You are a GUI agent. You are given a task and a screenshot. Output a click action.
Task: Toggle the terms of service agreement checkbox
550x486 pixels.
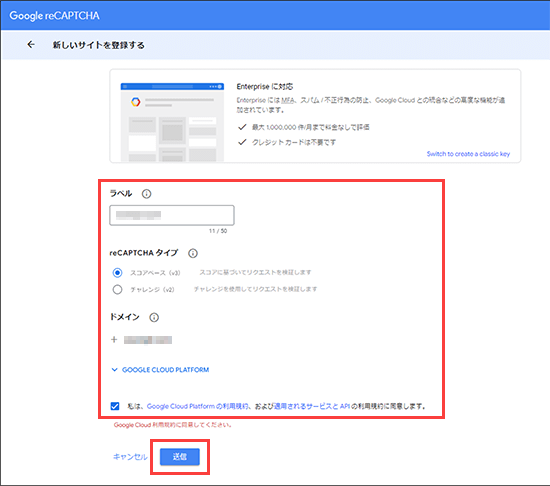[115, 406]
